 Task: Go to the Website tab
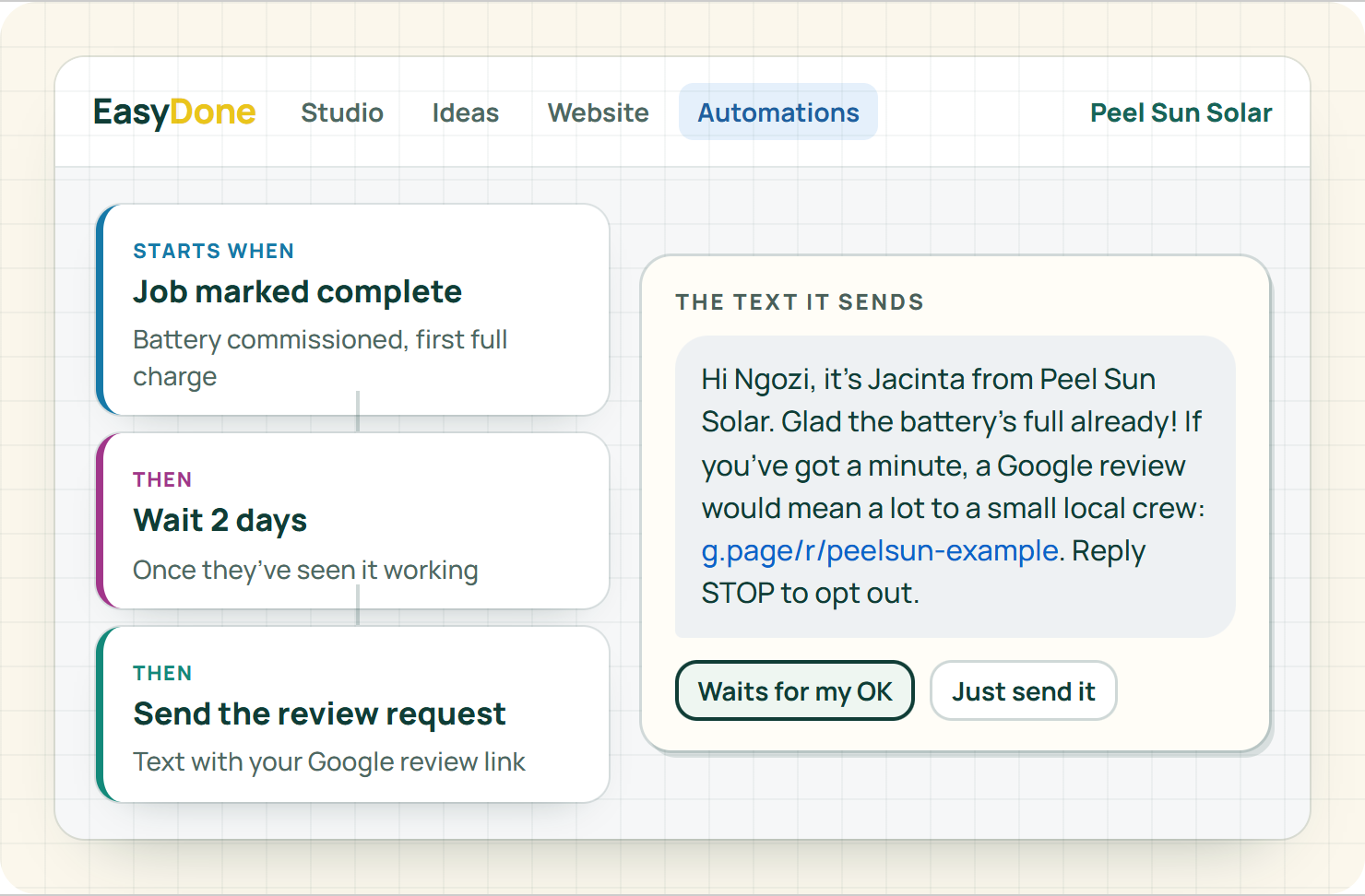pos(599,112)
